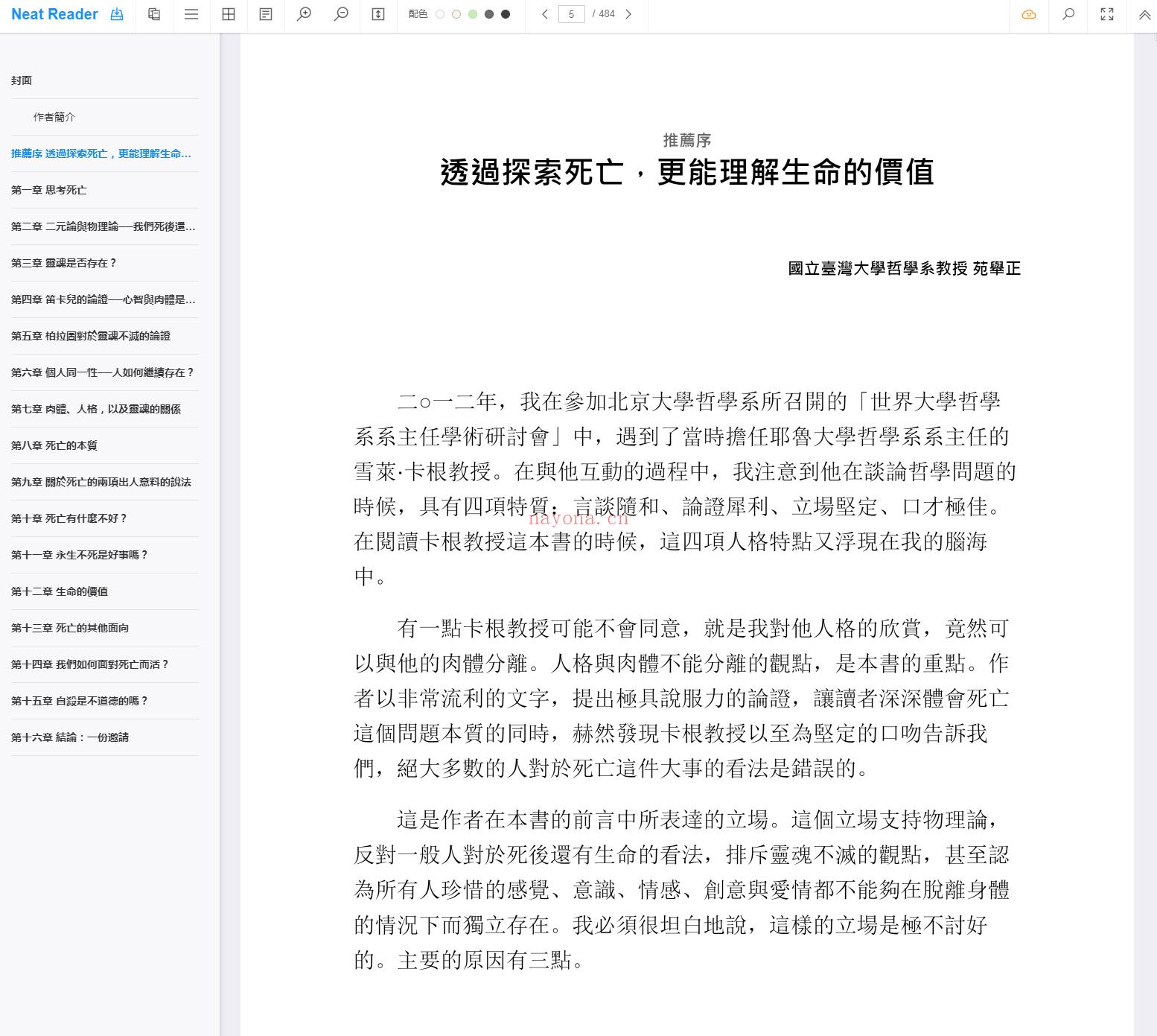Select the 推薦序 contents entry
Image resolution: width=1157 pixels, height=1036 pixels.
tap(105, 153)
